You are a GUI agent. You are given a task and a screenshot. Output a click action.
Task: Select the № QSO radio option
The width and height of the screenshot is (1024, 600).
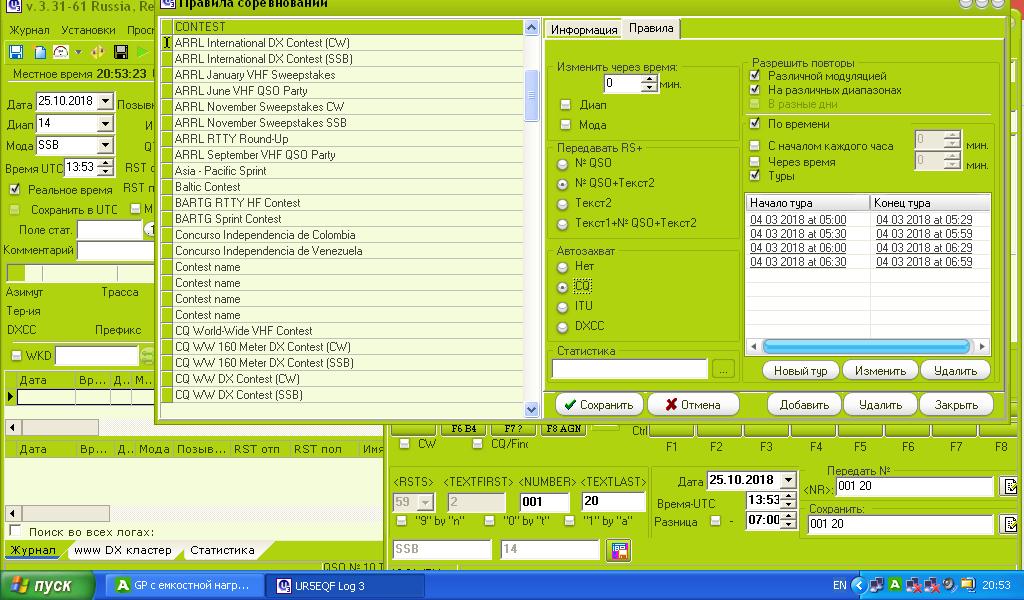[564, 163]
